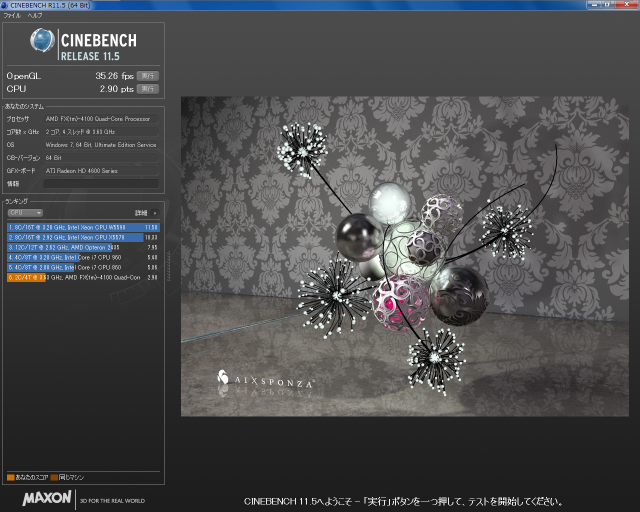The image size is (640, 512).
Task: Minimize the CINEBENCH window
Action: pos(595,4)
